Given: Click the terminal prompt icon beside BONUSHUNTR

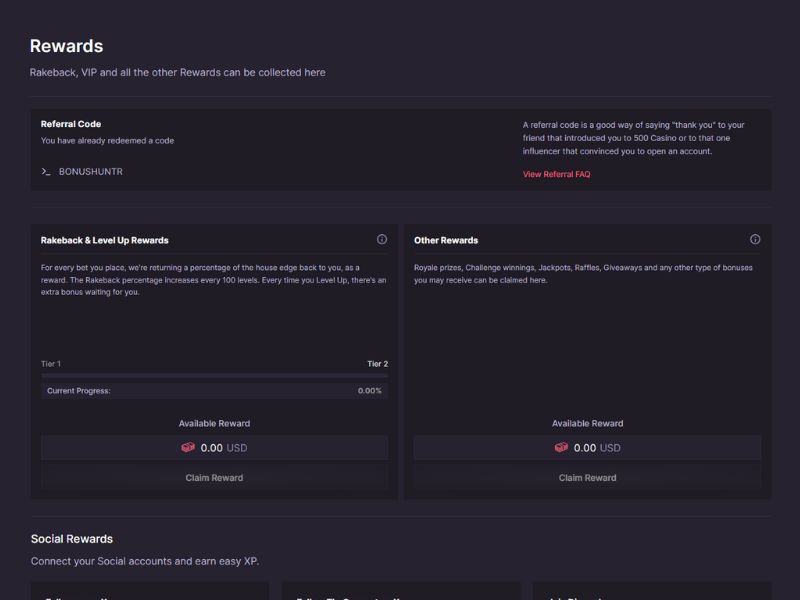Looking at the screenshot, I should point(46,171).
